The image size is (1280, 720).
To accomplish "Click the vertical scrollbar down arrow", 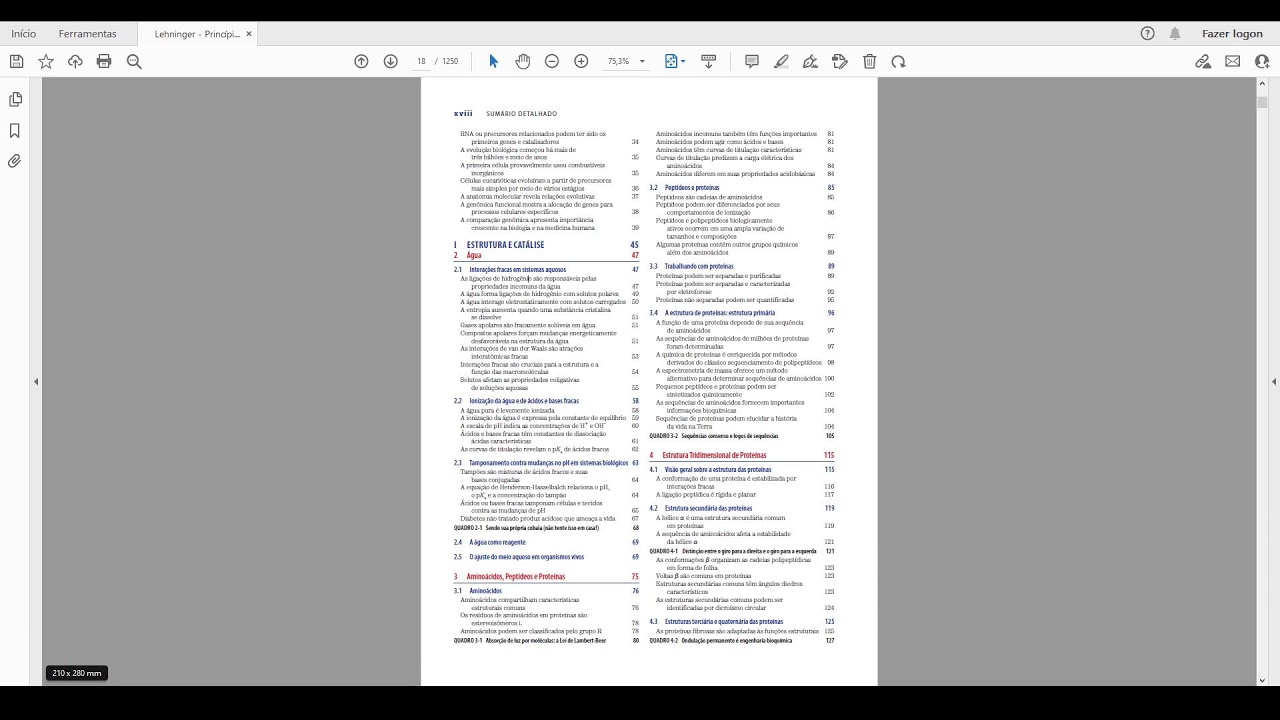I will (x=1262, y=680).
